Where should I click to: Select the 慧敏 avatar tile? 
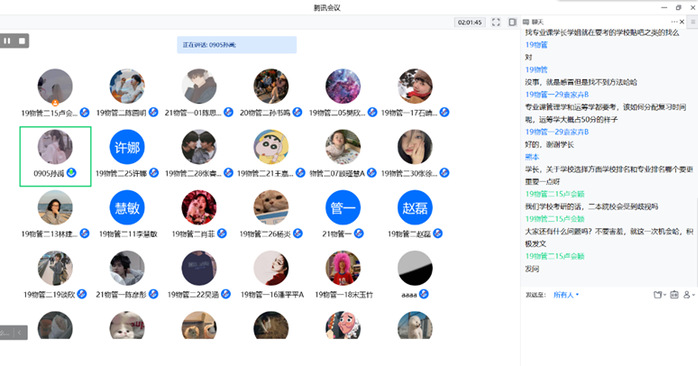point(127,207)
